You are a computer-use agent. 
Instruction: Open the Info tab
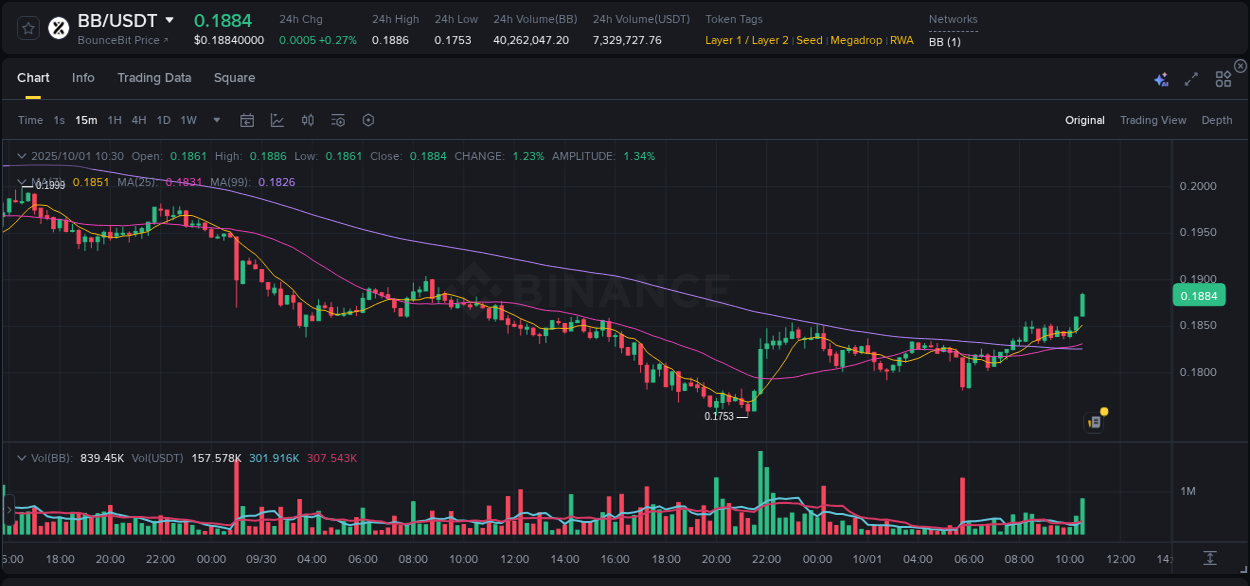[x=83, y=77]
